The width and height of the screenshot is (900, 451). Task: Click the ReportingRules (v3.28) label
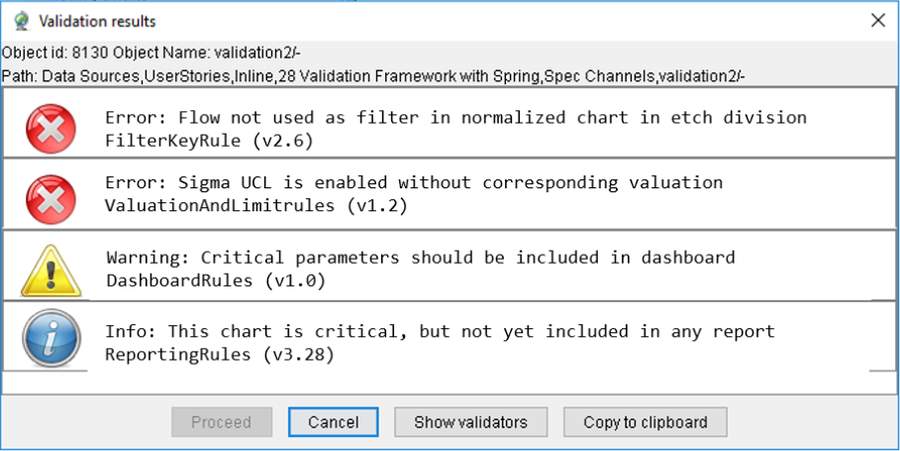click(x=219, y=354)
